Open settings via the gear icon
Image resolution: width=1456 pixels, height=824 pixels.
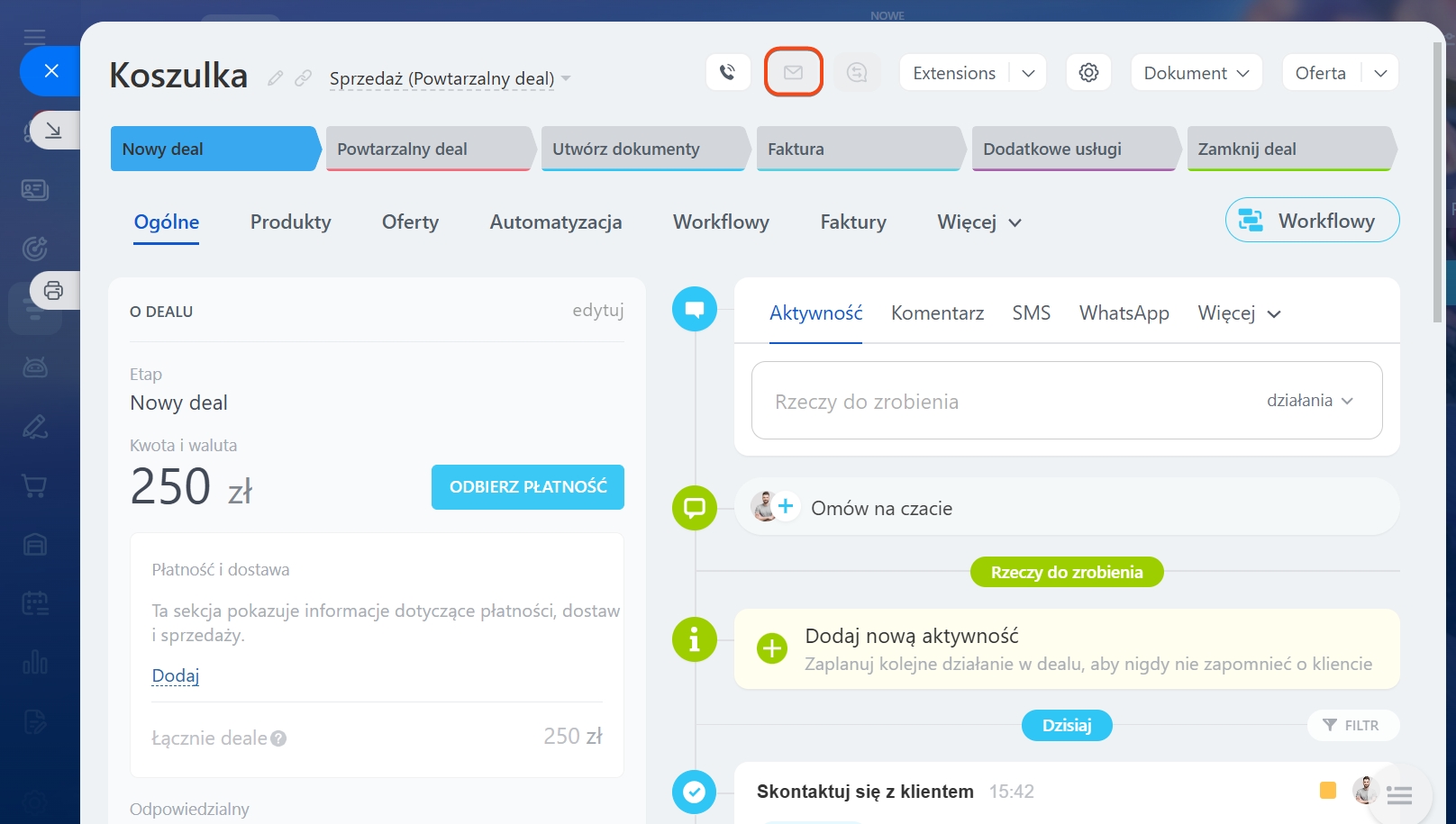(1088, 72)
